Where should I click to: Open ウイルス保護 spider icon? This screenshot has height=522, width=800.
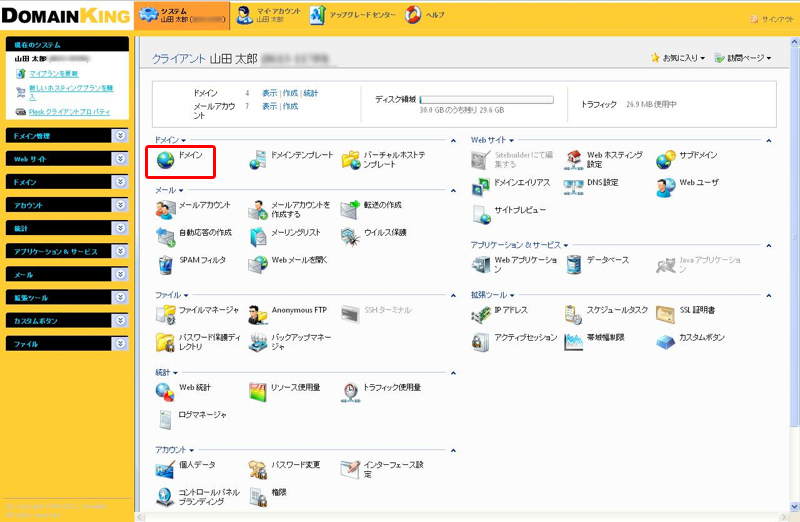[351, 237]
